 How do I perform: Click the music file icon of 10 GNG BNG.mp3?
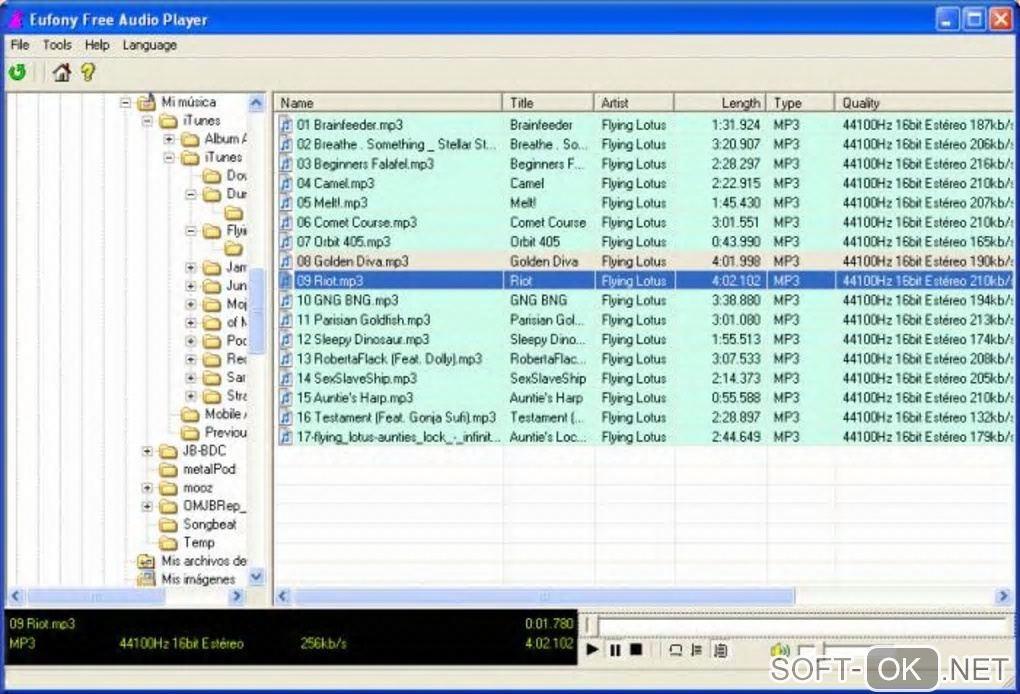tap(286, 300)
